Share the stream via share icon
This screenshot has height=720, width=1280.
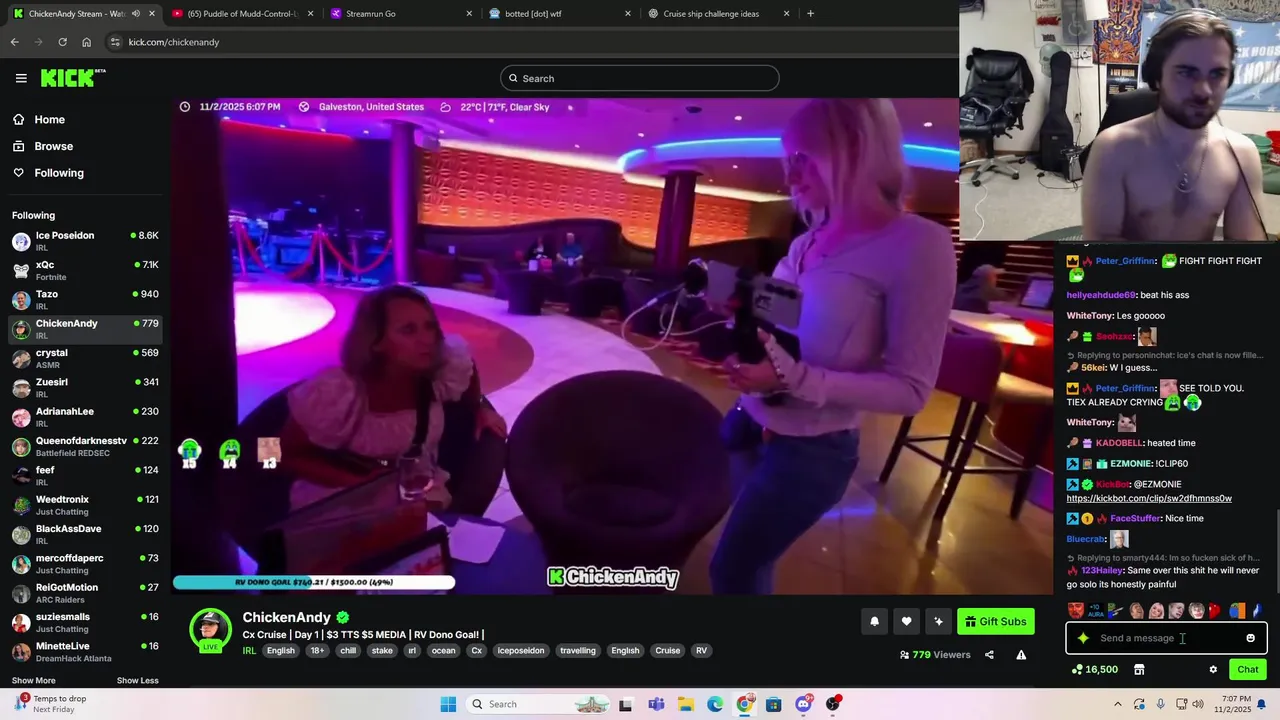pyautogui.click(x=989, y=655)
